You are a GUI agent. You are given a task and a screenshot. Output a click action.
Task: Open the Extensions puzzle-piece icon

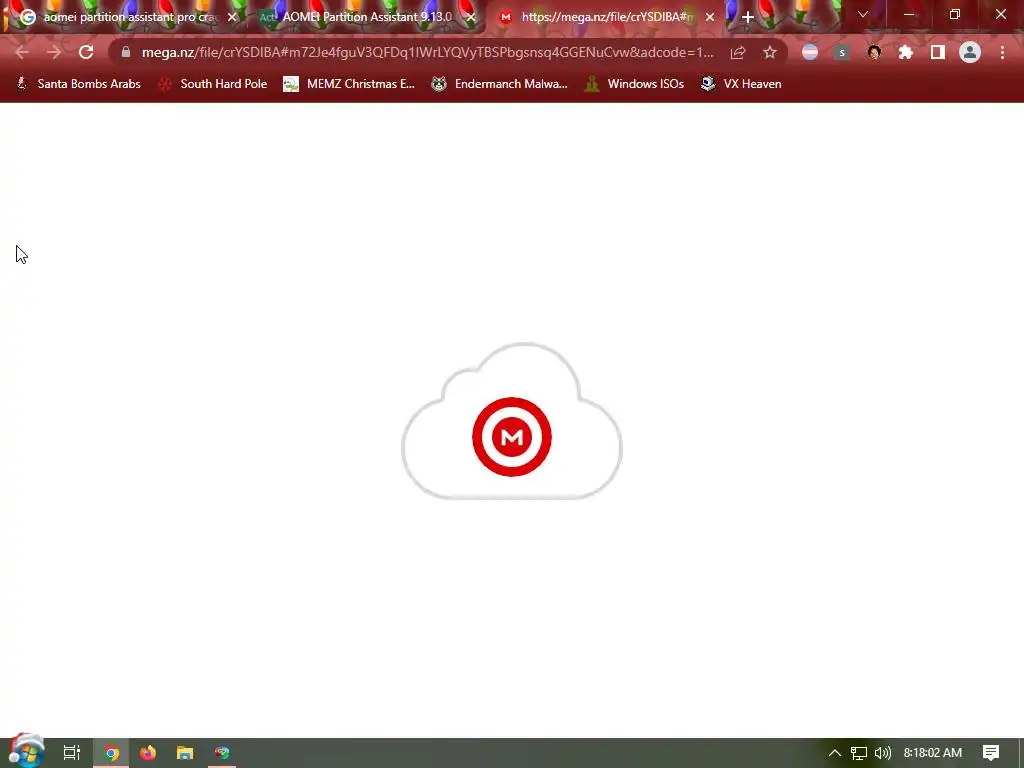point(906,52)
